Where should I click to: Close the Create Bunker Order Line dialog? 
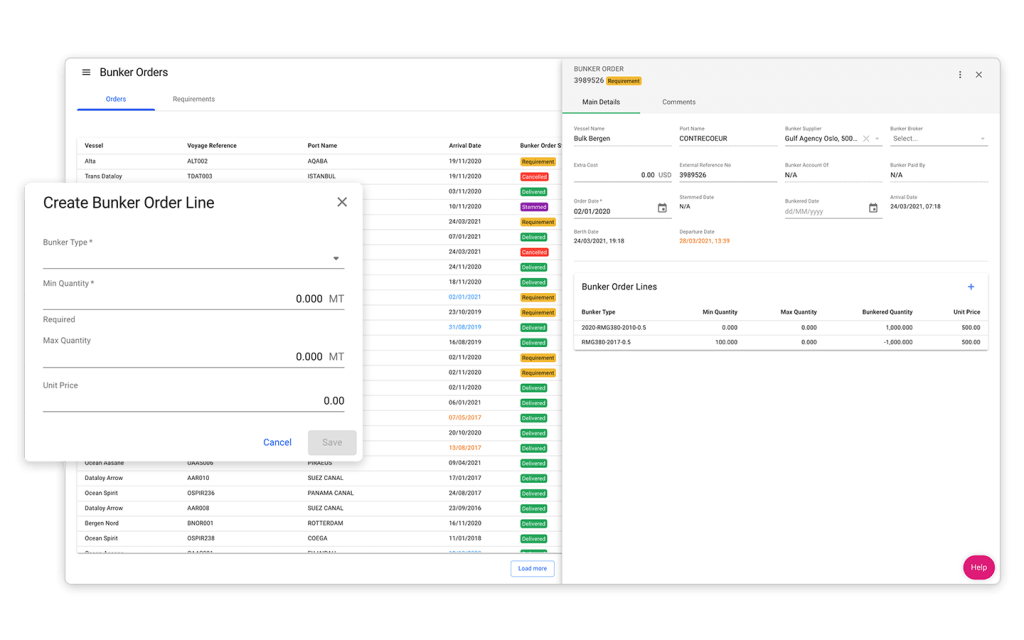point(342,201)
